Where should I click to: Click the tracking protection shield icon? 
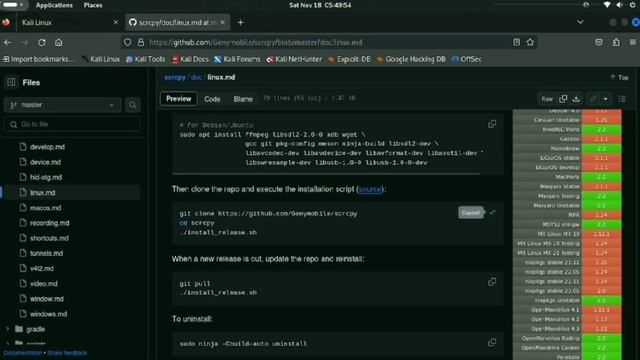coord(128,42)
